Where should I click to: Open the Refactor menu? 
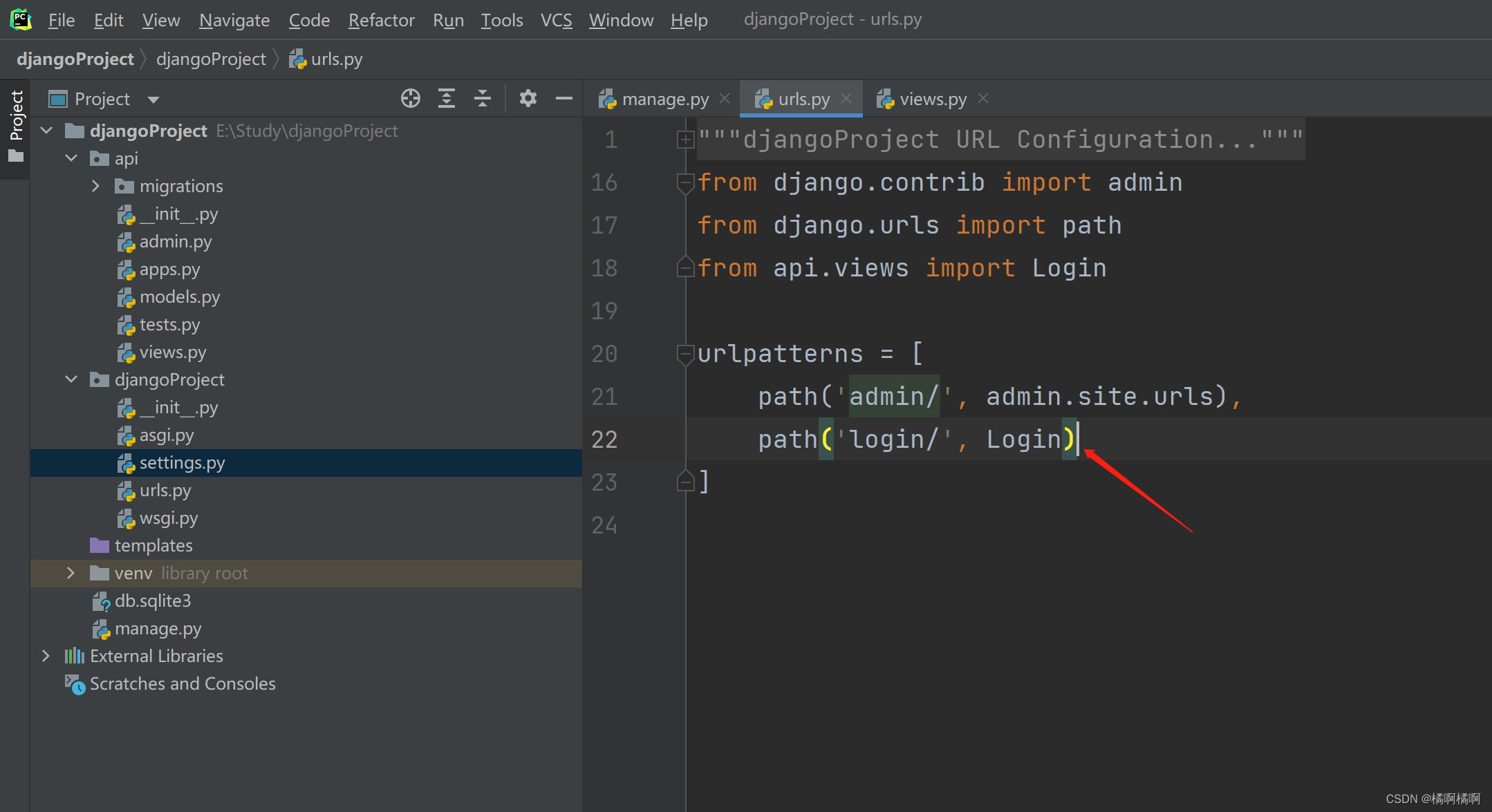click(x=381, y=20)
